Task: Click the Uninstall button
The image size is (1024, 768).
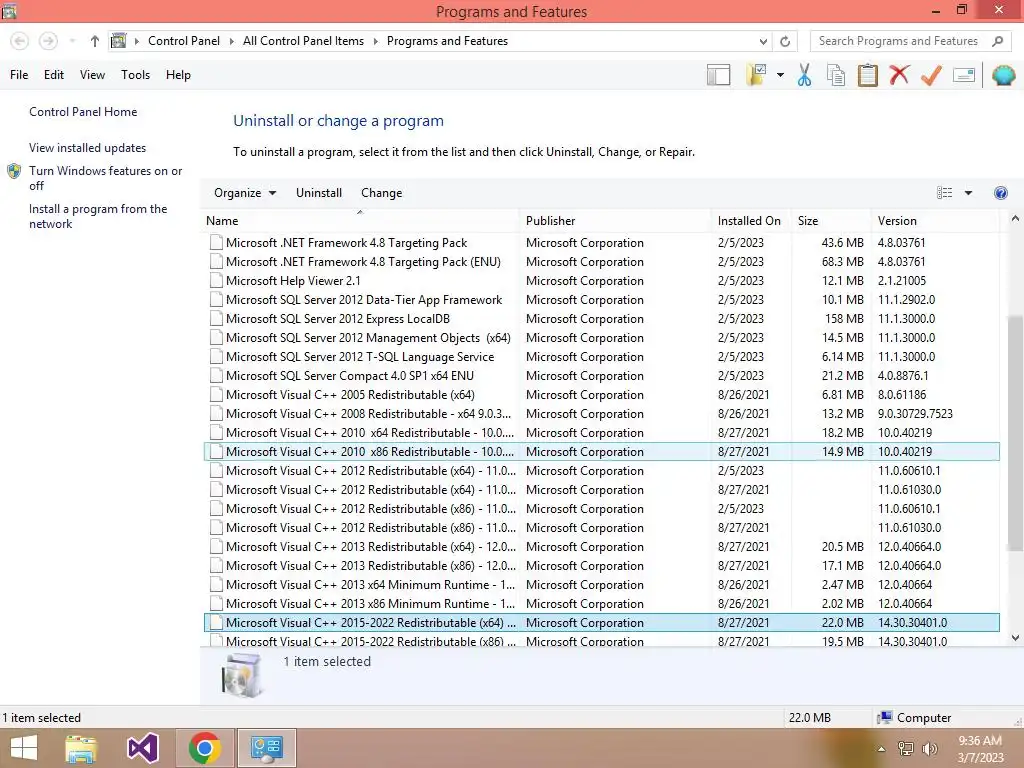Action: coord(319,193)
